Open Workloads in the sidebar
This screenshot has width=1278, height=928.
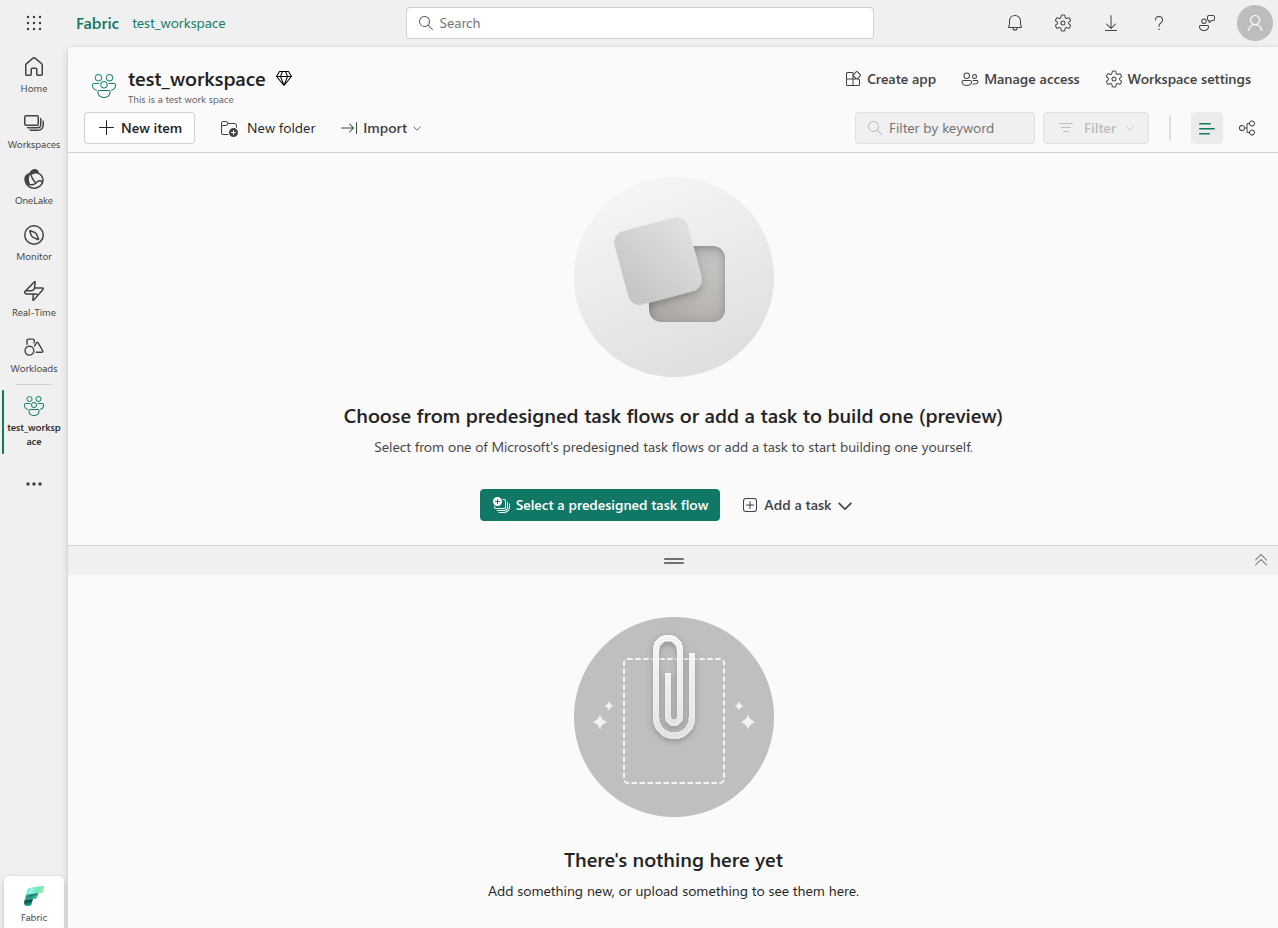coord(34,355)
